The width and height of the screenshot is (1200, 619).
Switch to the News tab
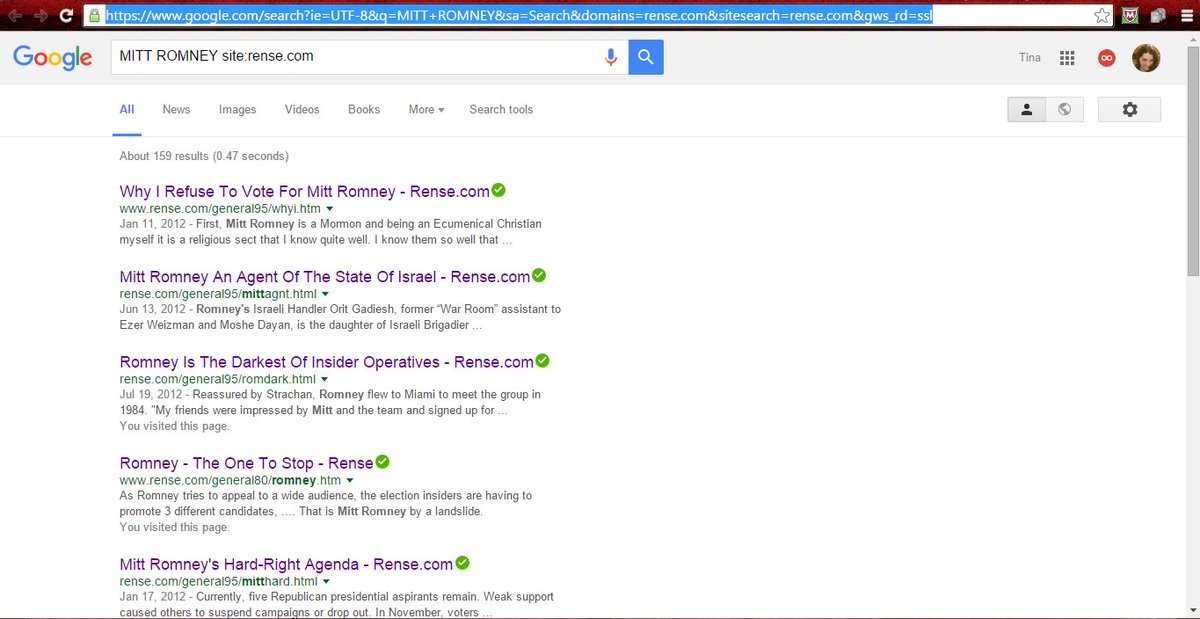(176, 110)
